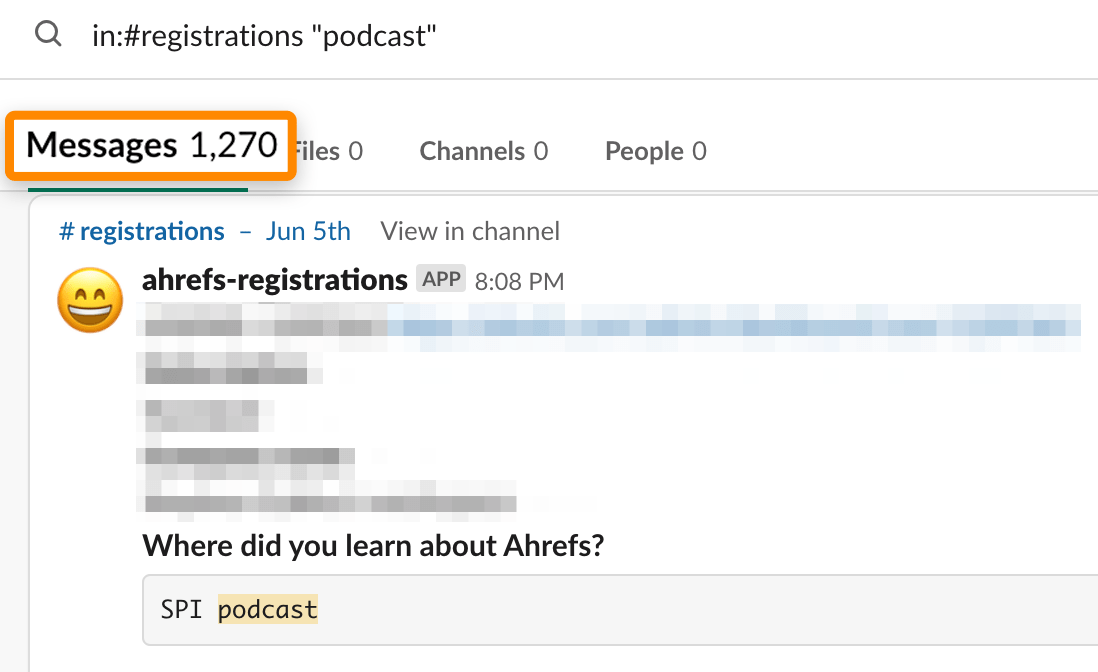Open the People results tab

[655, 151]
